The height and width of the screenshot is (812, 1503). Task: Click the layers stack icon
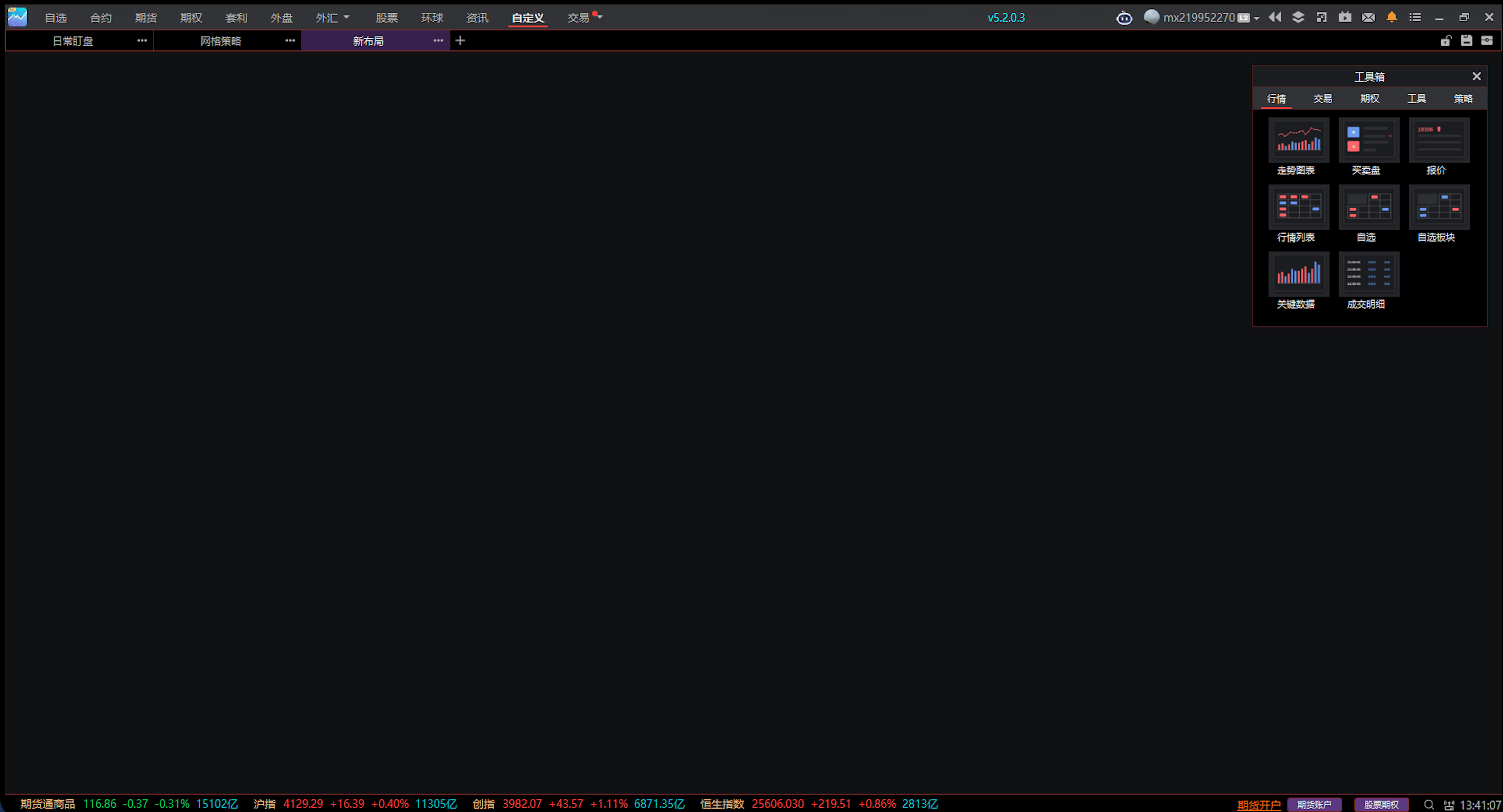(1298, 17)
